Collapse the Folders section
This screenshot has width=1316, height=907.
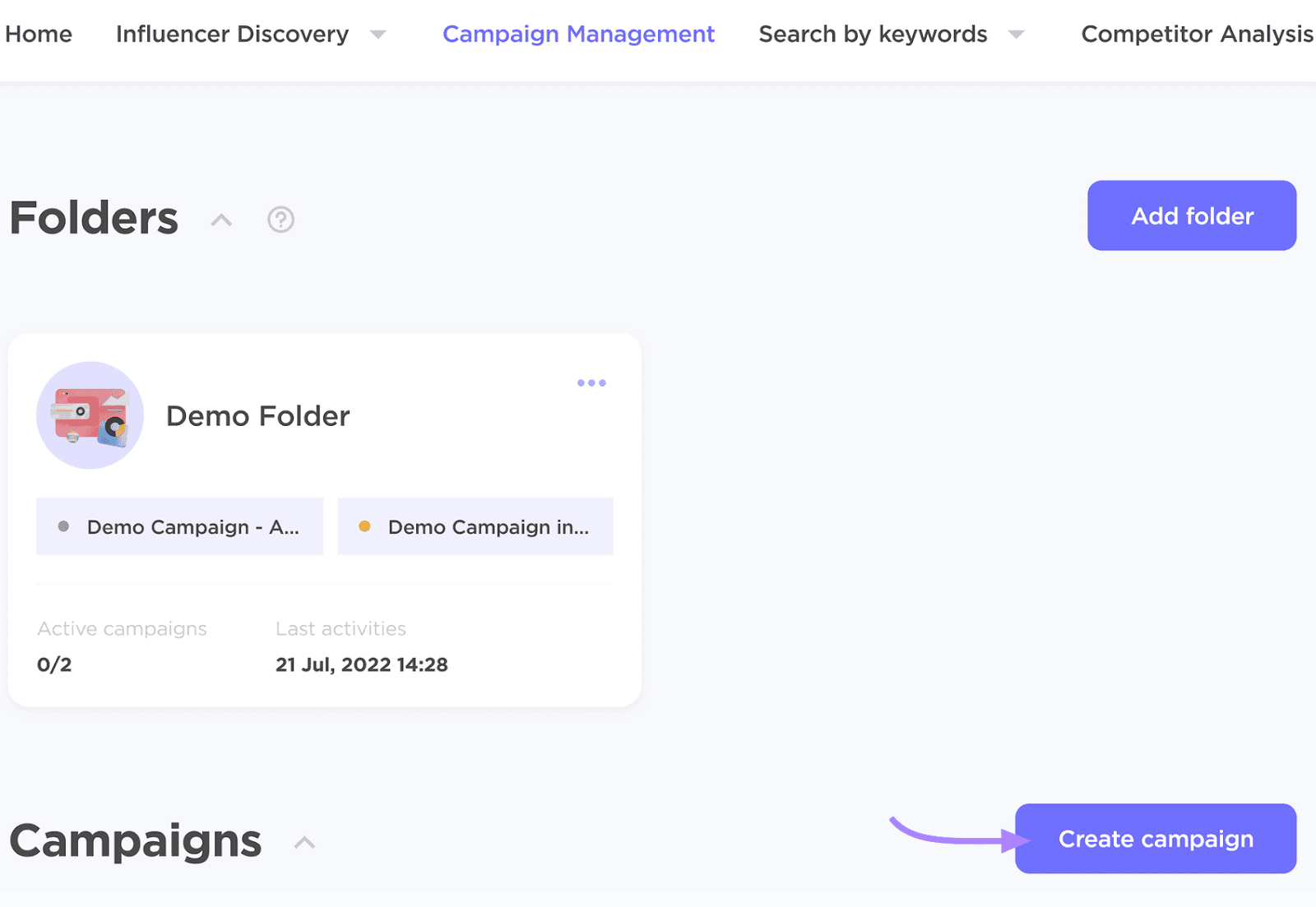220,220
